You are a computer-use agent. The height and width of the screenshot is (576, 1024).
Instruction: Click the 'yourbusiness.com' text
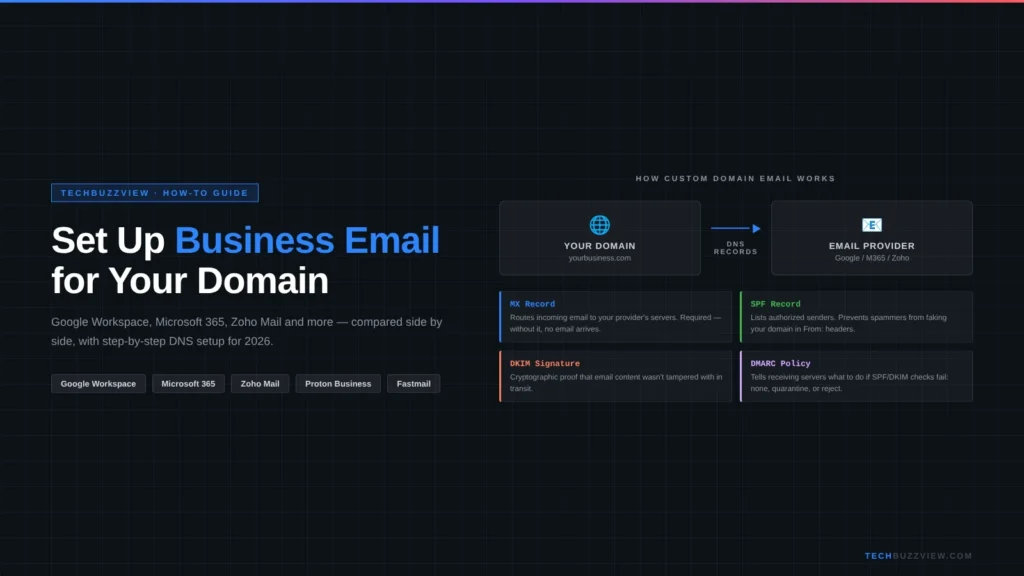click(x=600, y=258)
